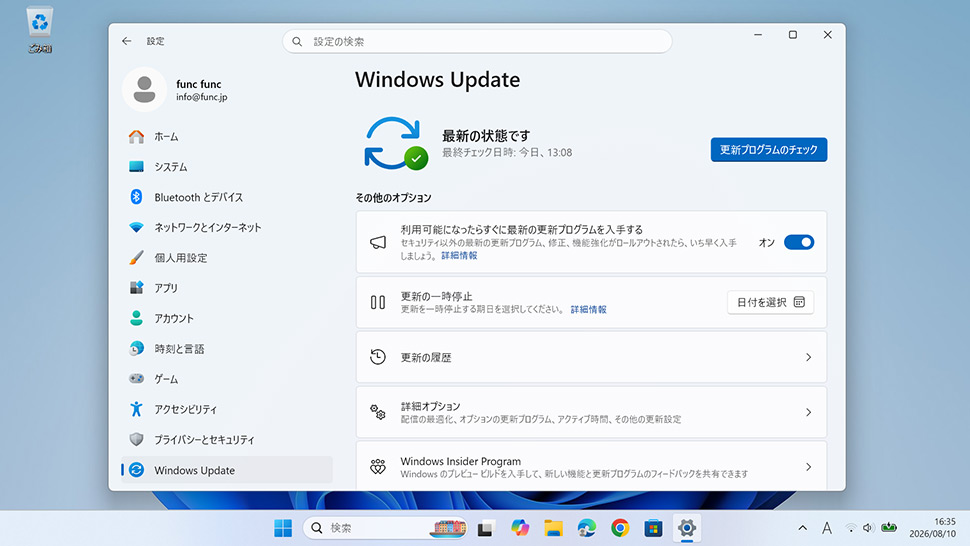970x546 pixels.
Task: Launch Copilot from the taskbar
Action: click(520, 528)
